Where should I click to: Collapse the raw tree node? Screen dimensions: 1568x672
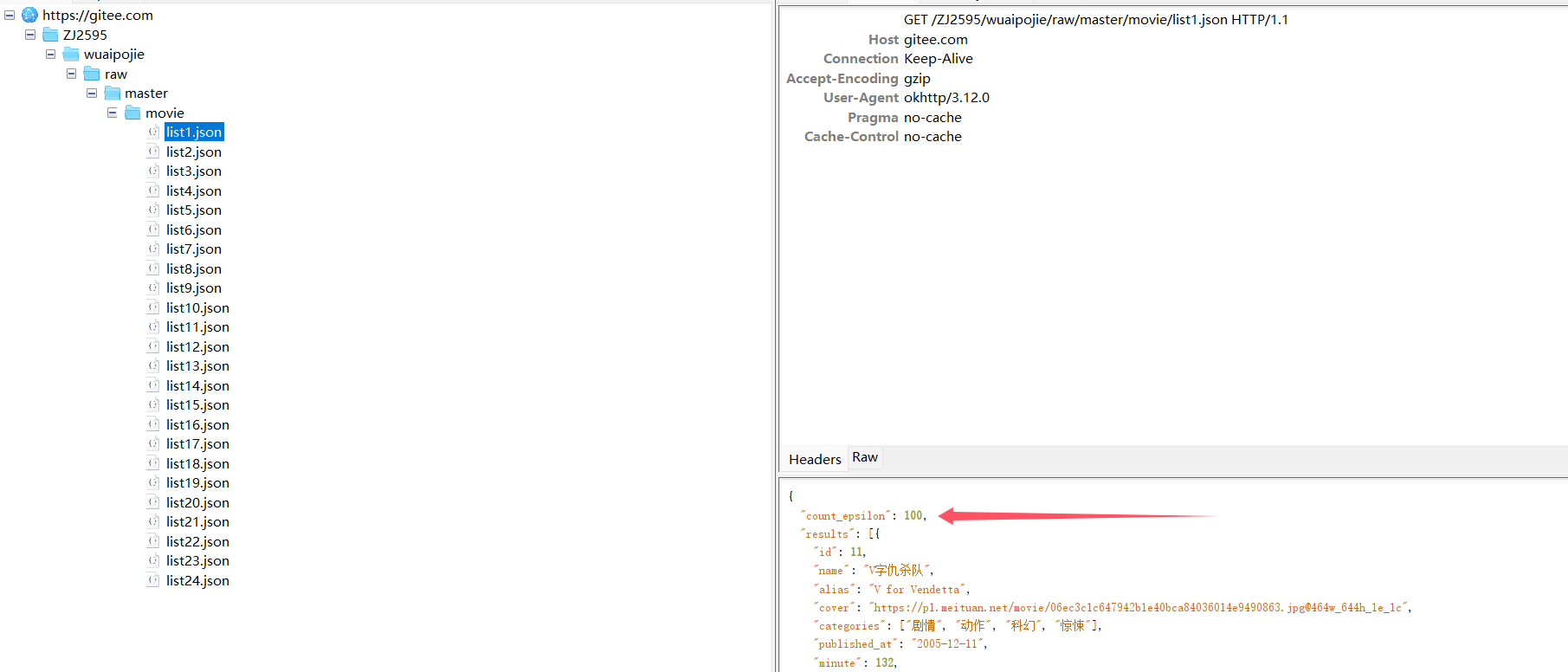point(71,74)
